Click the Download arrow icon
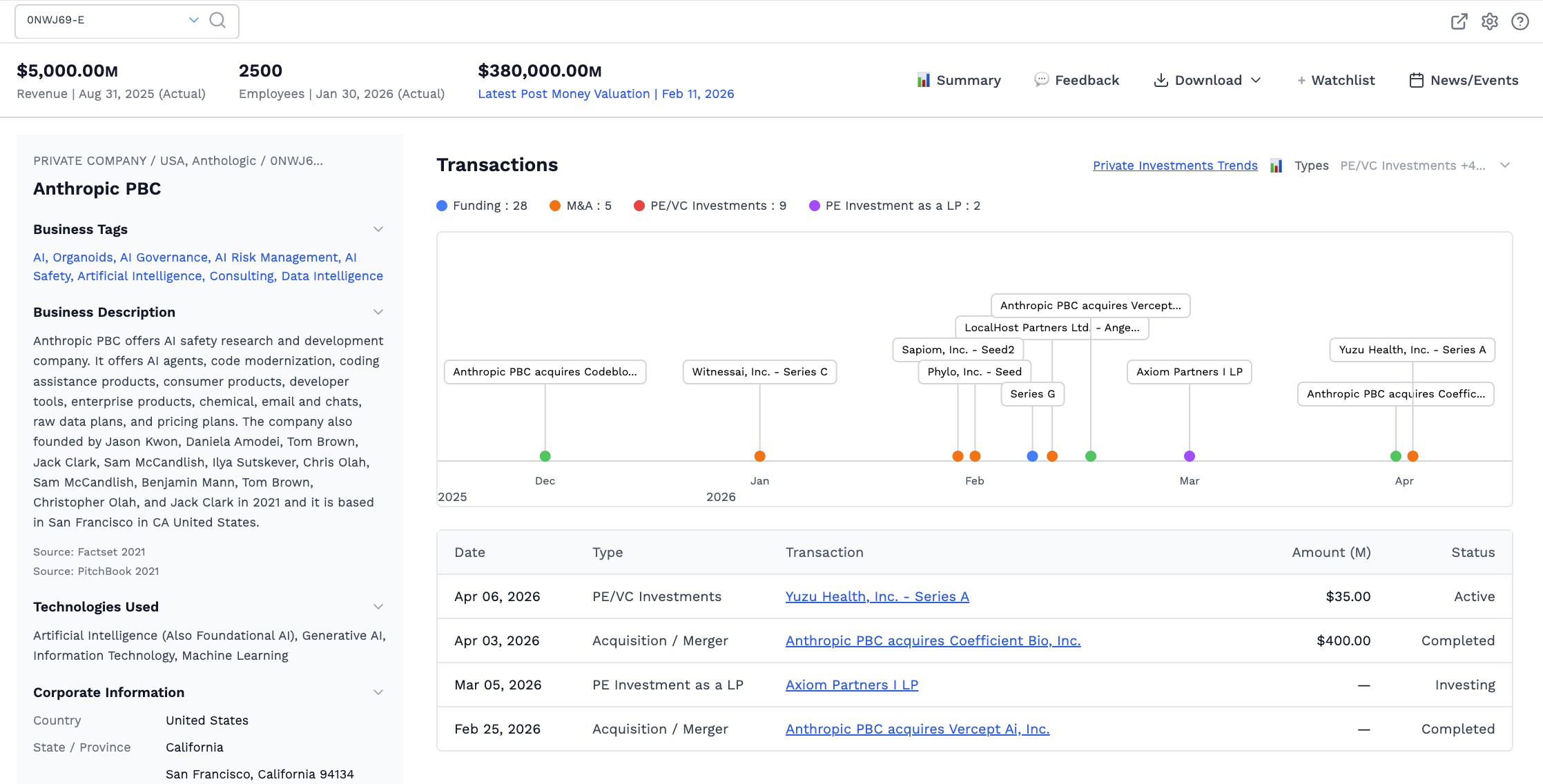Image resolution: width=1543 pixels, height=784 pixels. point(1161,80)
